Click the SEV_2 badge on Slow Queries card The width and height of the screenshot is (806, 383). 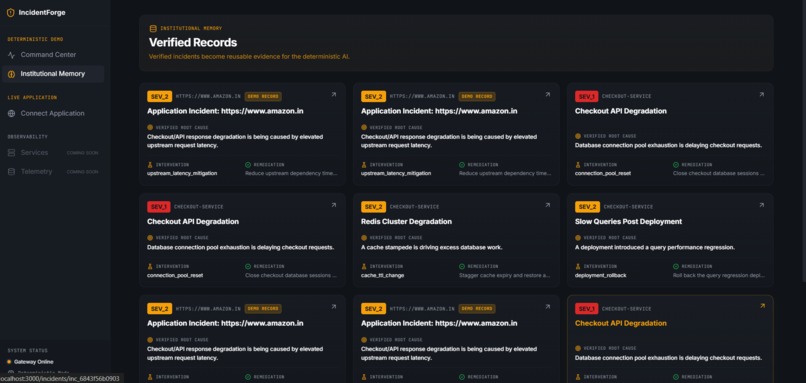tap(587, 207)
